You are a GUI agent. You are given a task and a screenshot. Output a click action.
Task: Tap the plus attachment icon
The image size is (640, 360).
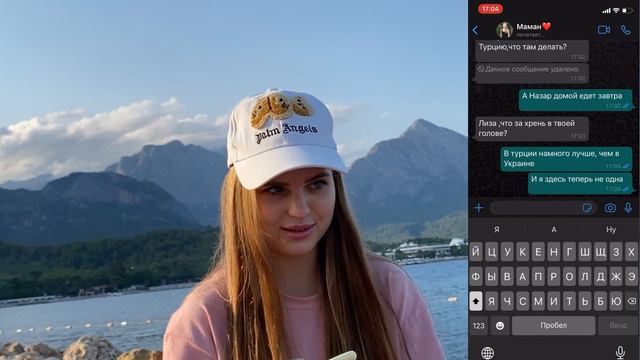479,208
